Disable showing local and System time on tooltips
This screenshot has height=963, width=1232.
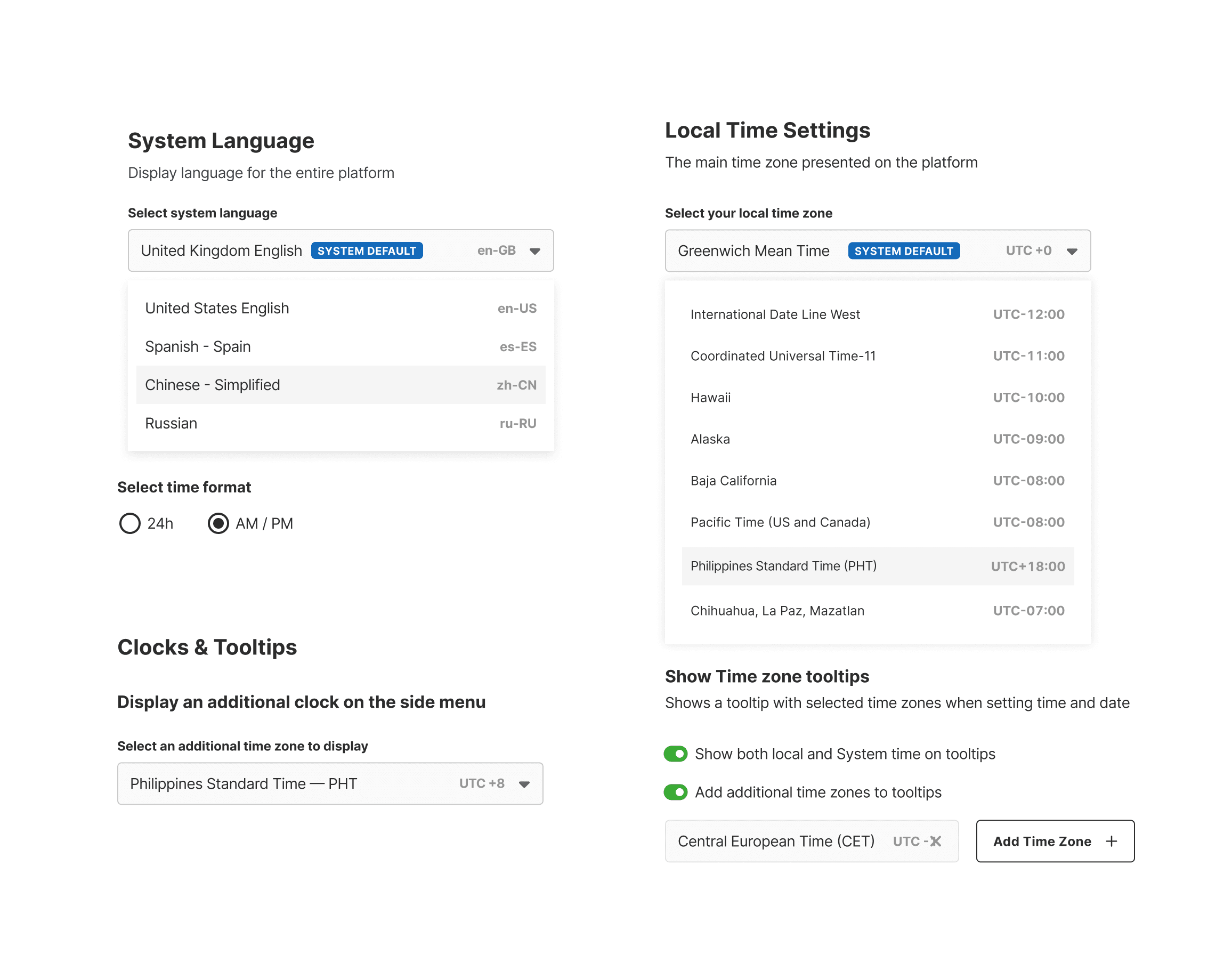point(676,754)
